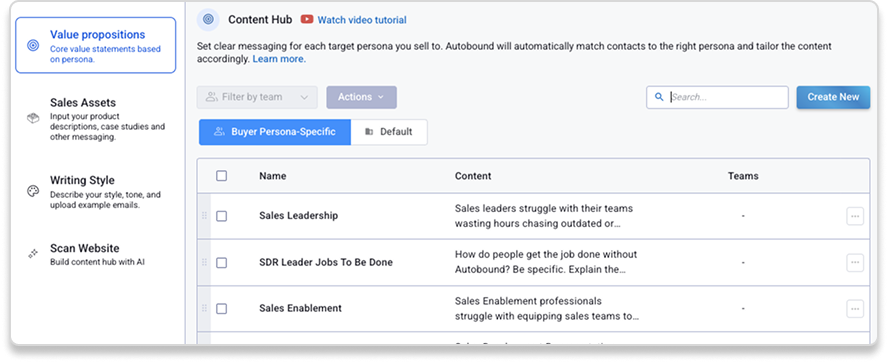Click the folder icon on Default tab
The image size is (887, 362).
point(369,132)
